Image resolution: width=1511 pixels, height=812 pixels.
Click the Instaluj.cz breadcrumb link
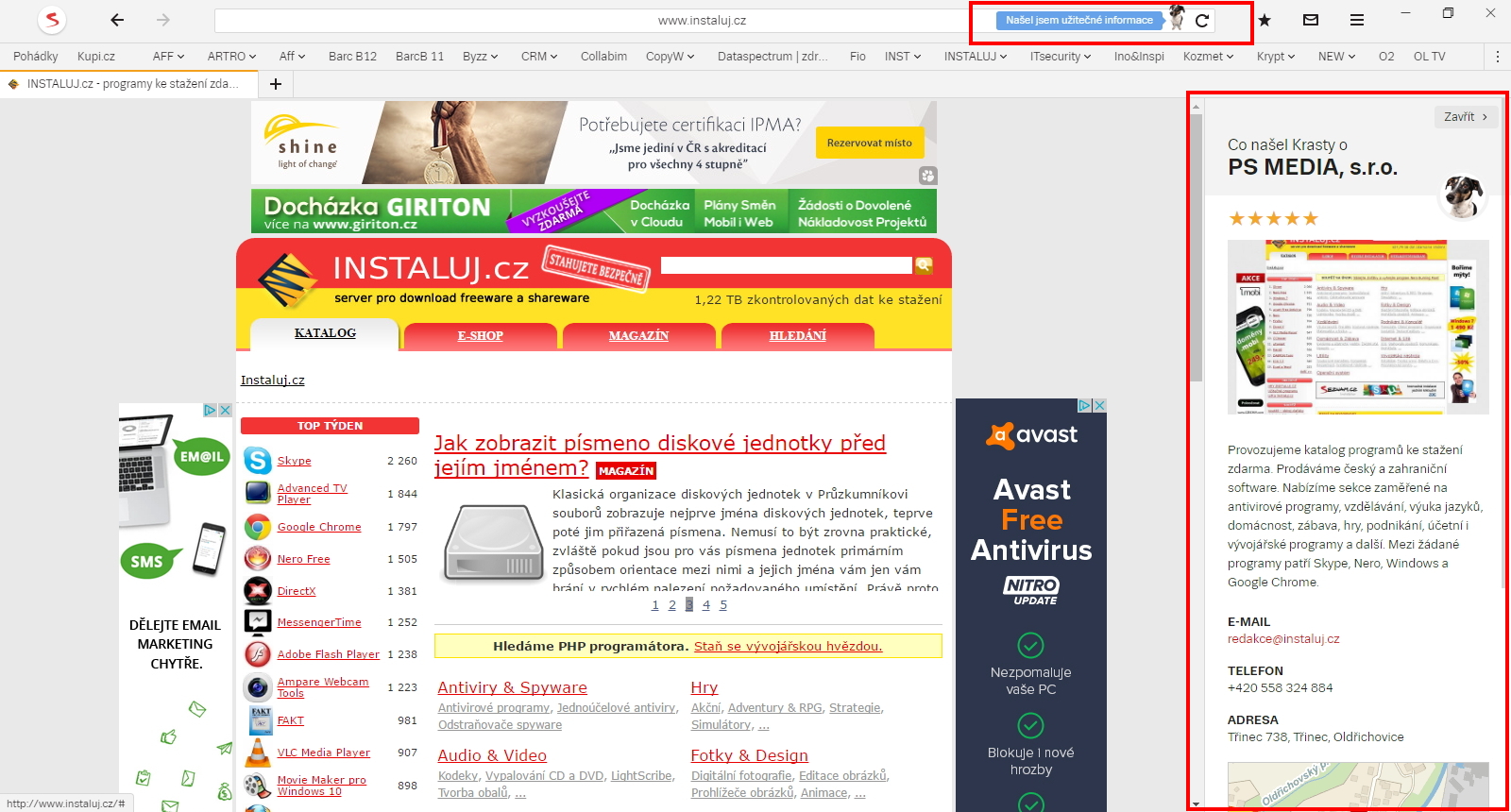[273, 381]
